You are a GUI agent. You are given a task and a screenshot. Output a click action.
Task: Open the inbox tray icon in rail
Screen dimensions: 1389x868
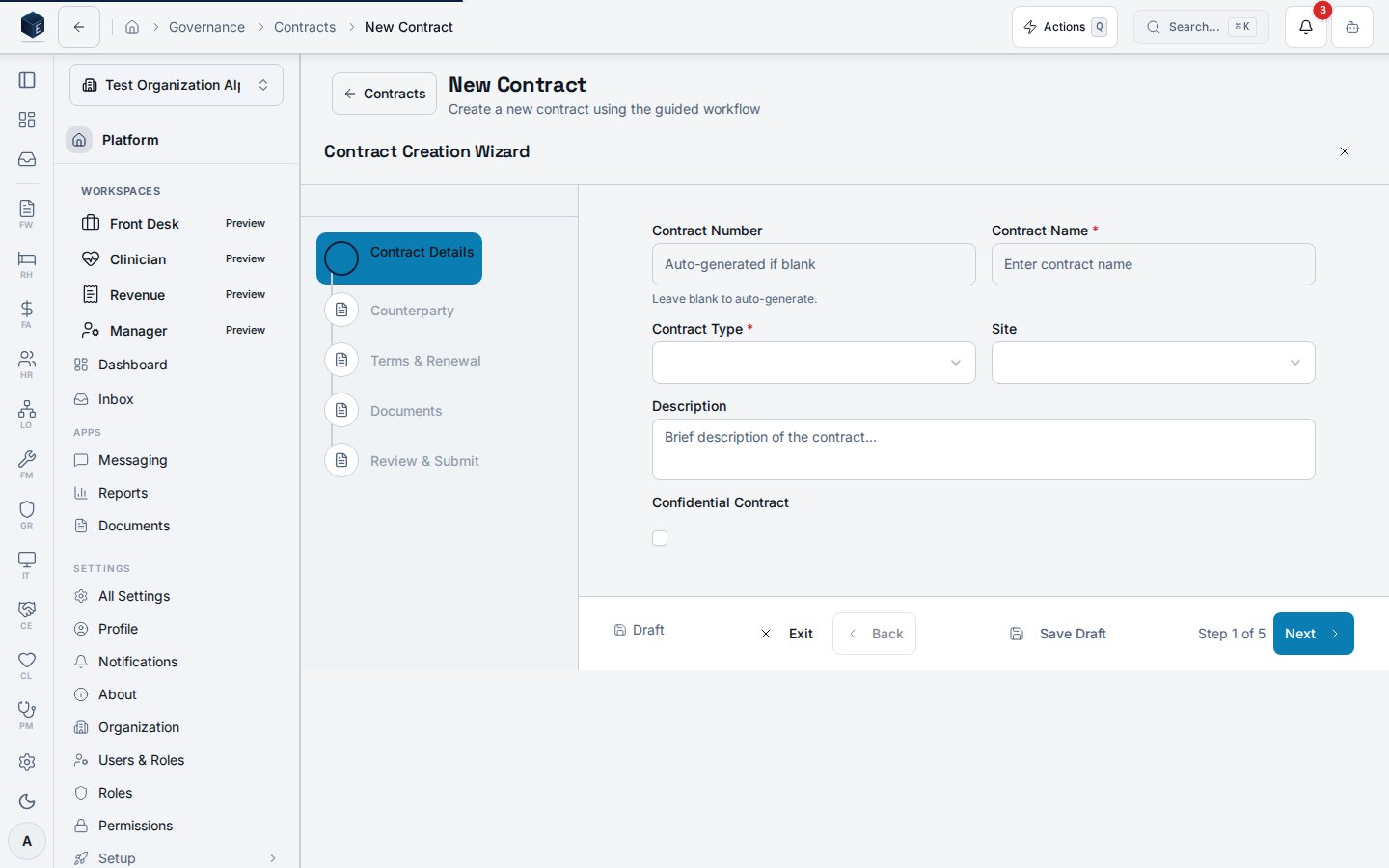(x=27, y=159)
